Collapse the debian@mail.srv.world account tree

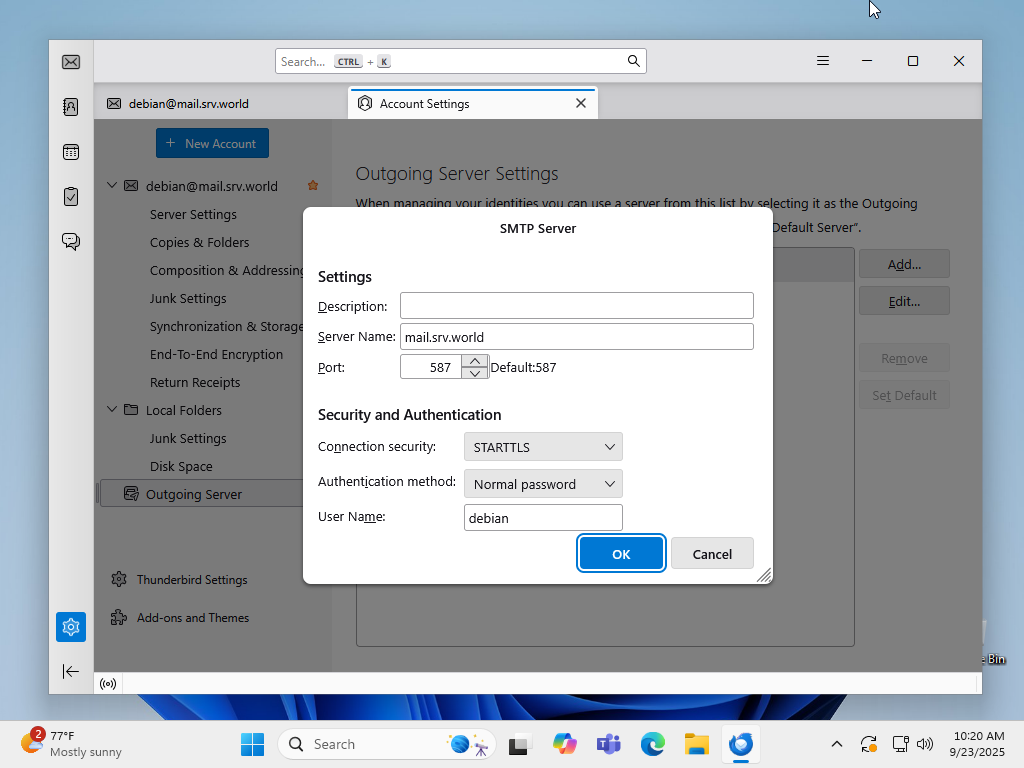click(112, 185)
